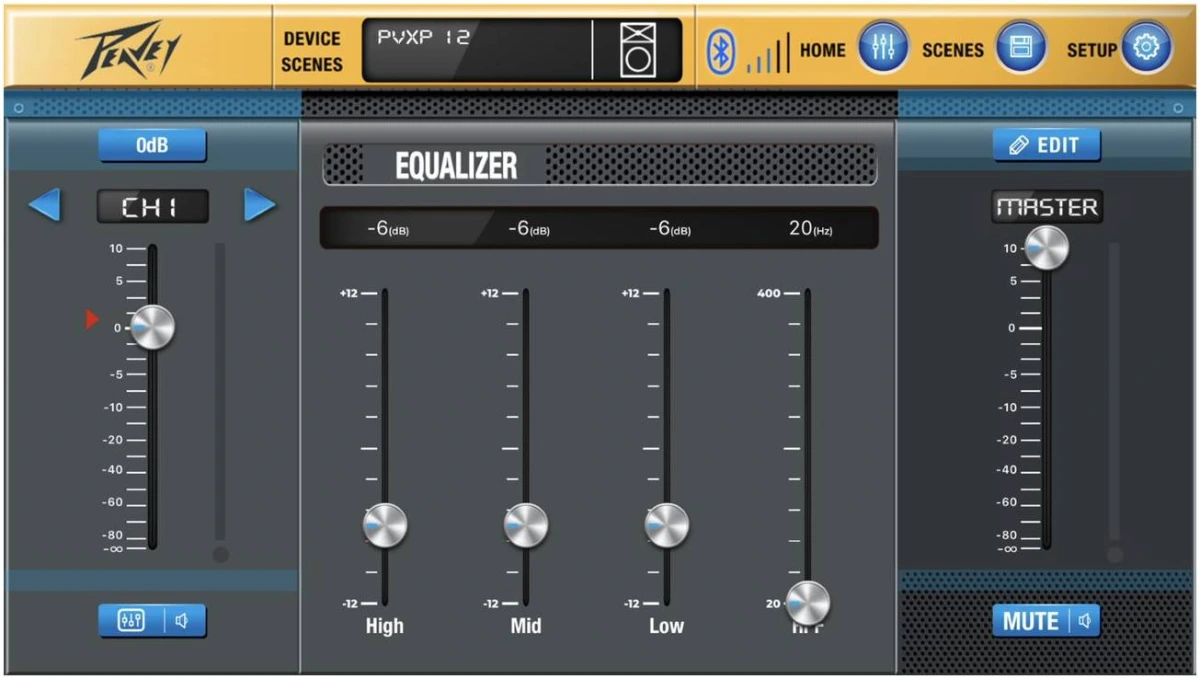This screenshot has width=1200, height=679.
Task: Click the CH1 channel name display
Action: 152,207
